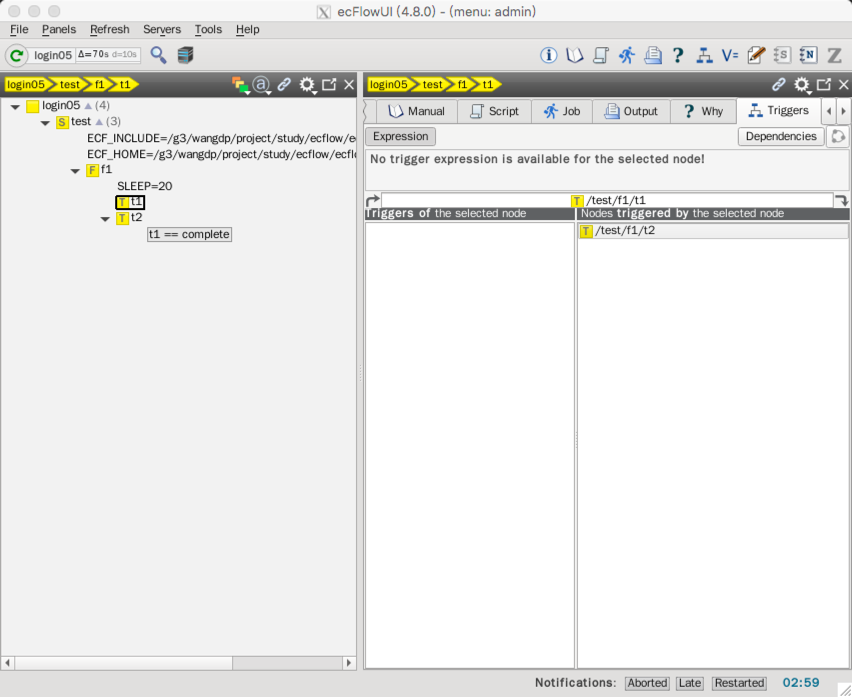Open gear settings menu in info panel
Screen dimensions: 852x697
pos(802,85)
